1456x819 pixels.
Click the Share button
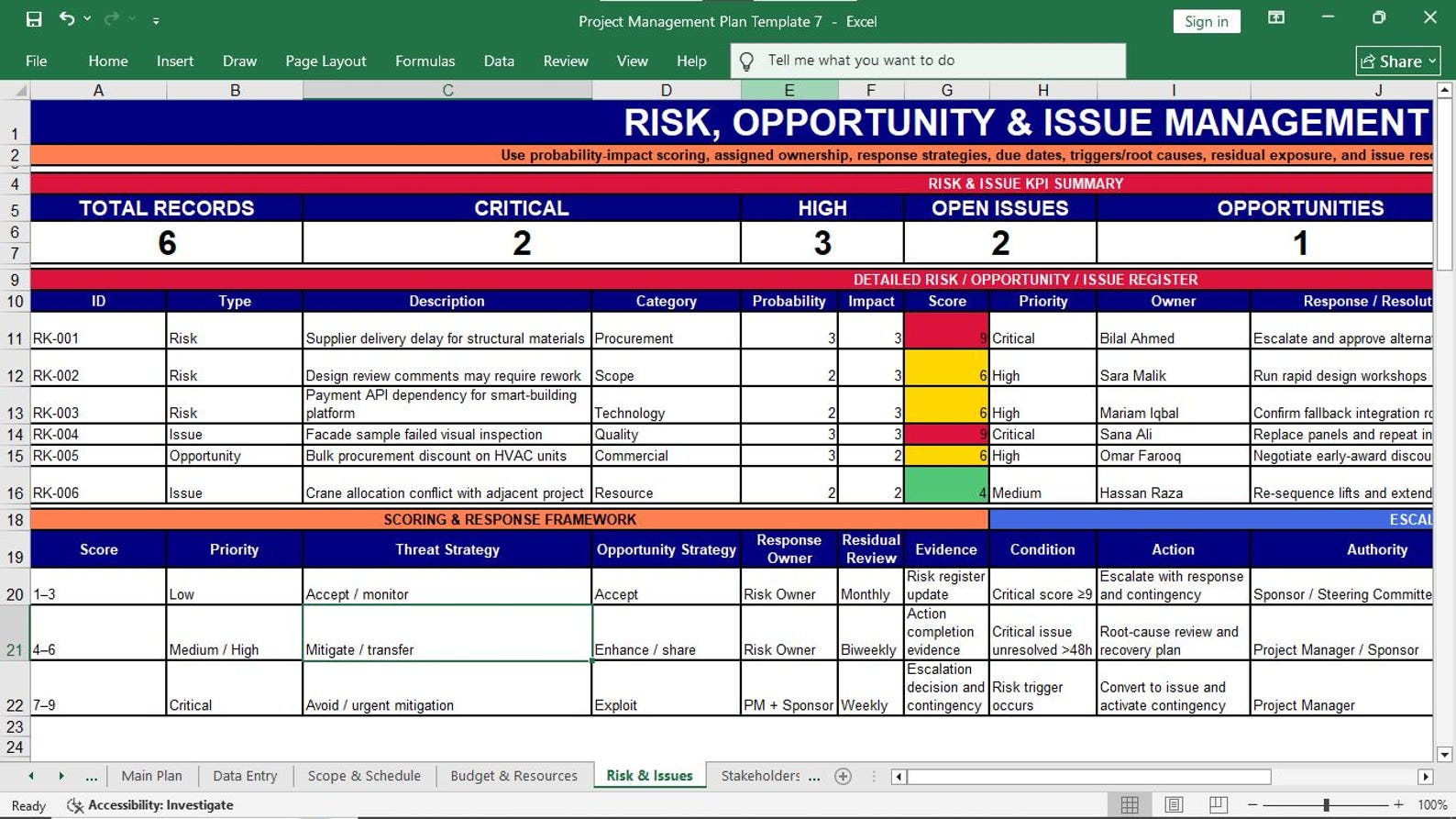coord(1398,61)
